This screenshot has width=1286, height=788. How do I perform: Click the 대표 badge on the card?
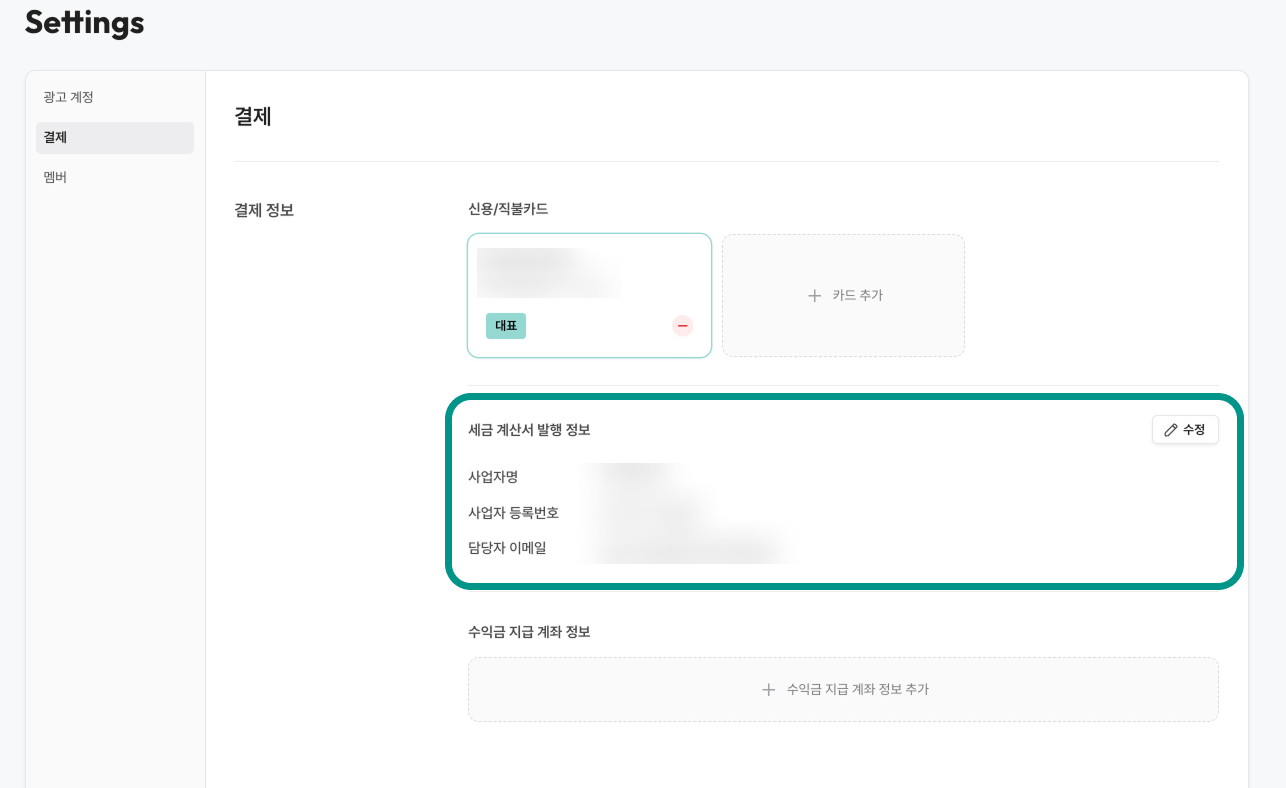(506, 326)
